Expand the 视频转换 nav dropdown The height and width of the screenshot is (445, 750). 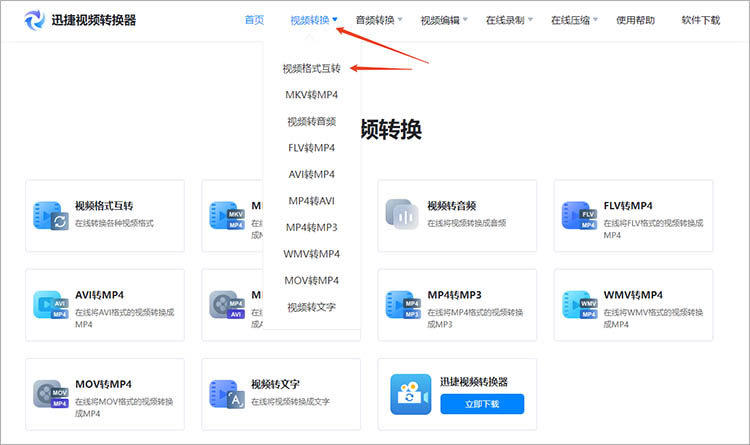point(314,20)
